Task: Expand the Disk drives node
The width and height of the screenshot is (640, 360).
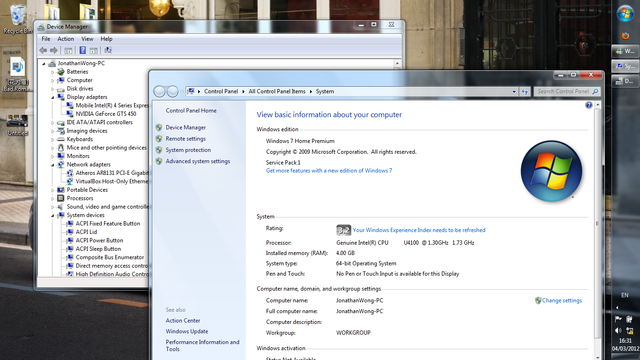Action: (x=53, y=89)
